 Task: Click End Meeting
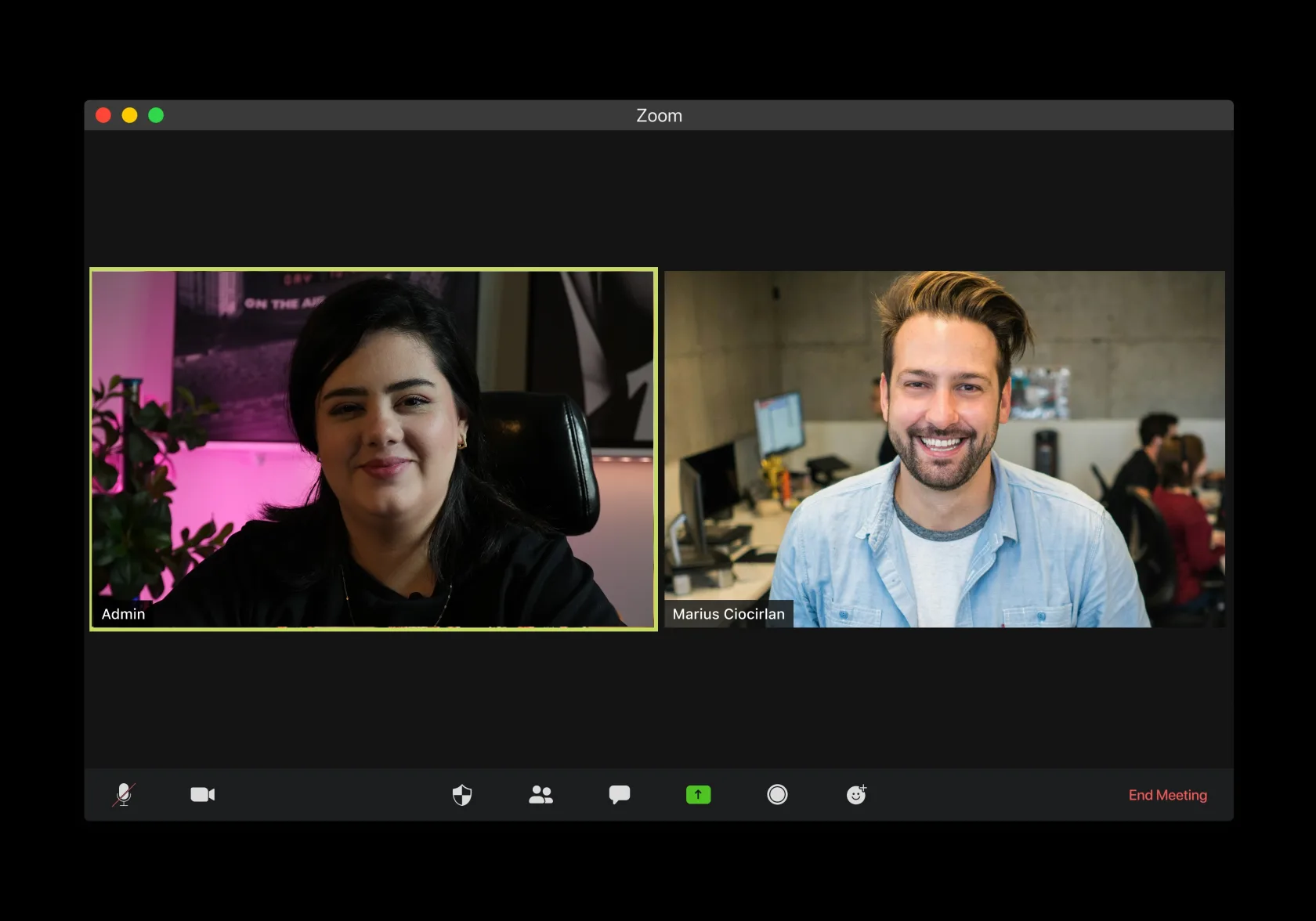pos(1167,795)
